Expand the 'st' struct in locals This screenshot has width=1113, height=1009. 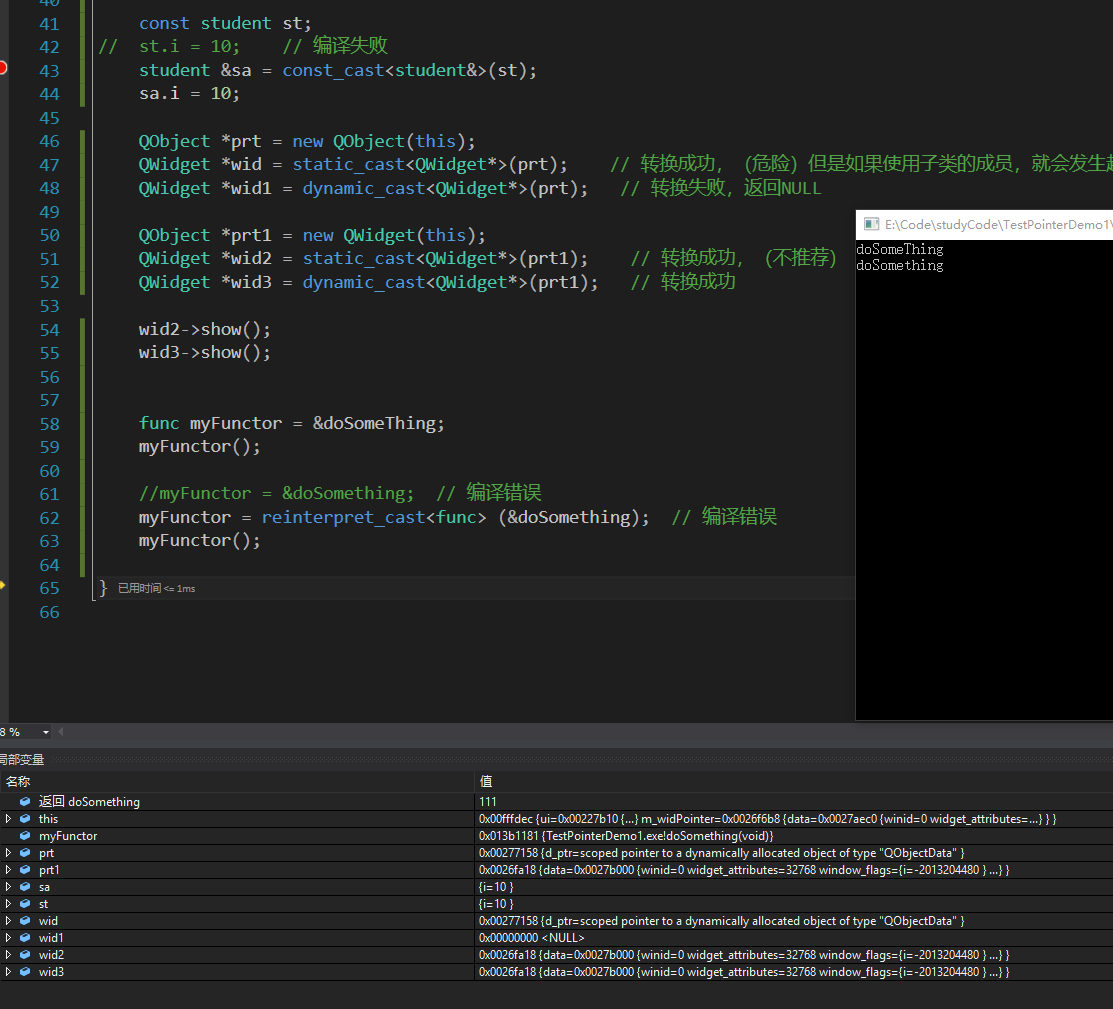tap(8, 904)
